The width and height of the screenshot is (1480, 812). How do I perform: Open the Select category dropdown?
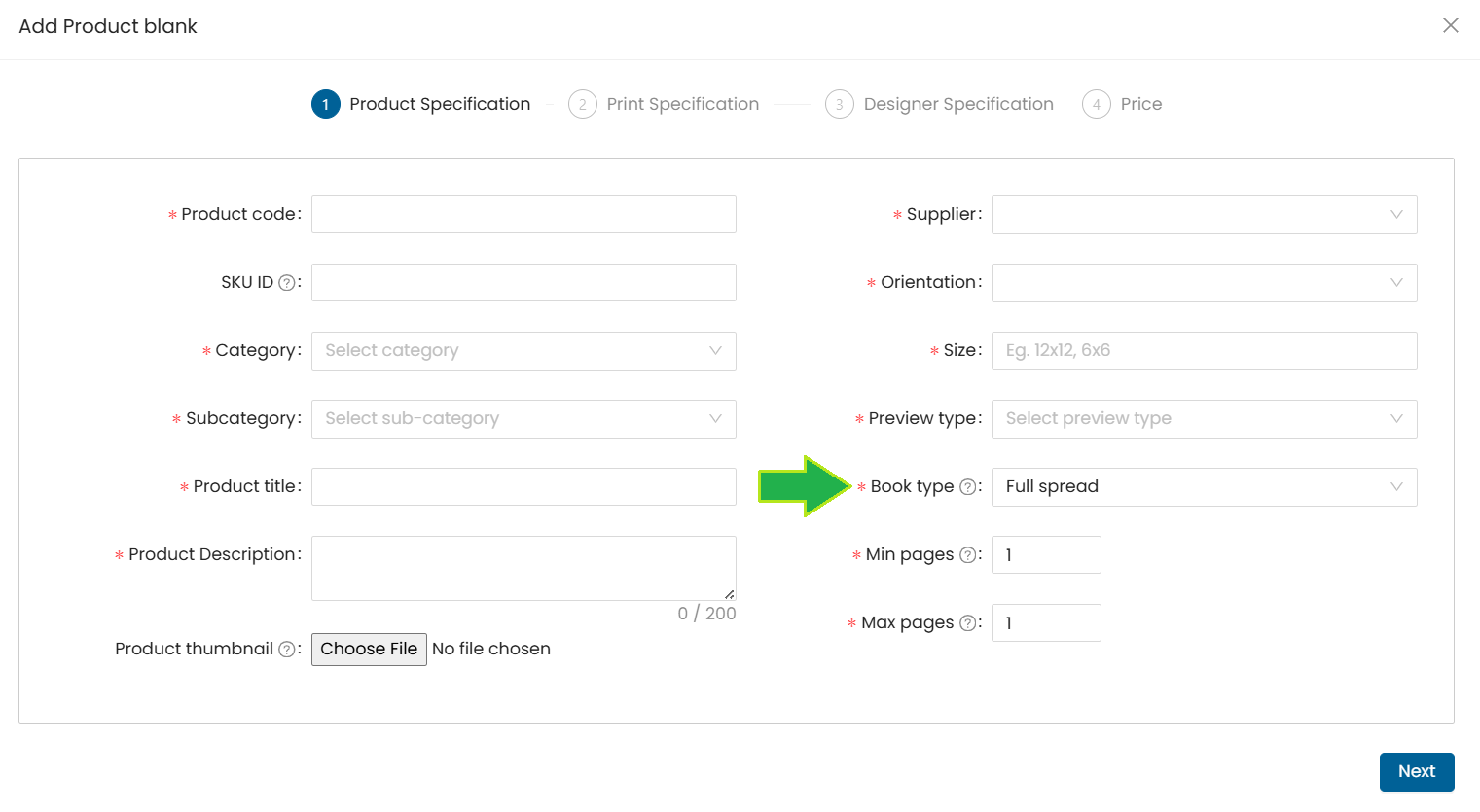point(523,351)
